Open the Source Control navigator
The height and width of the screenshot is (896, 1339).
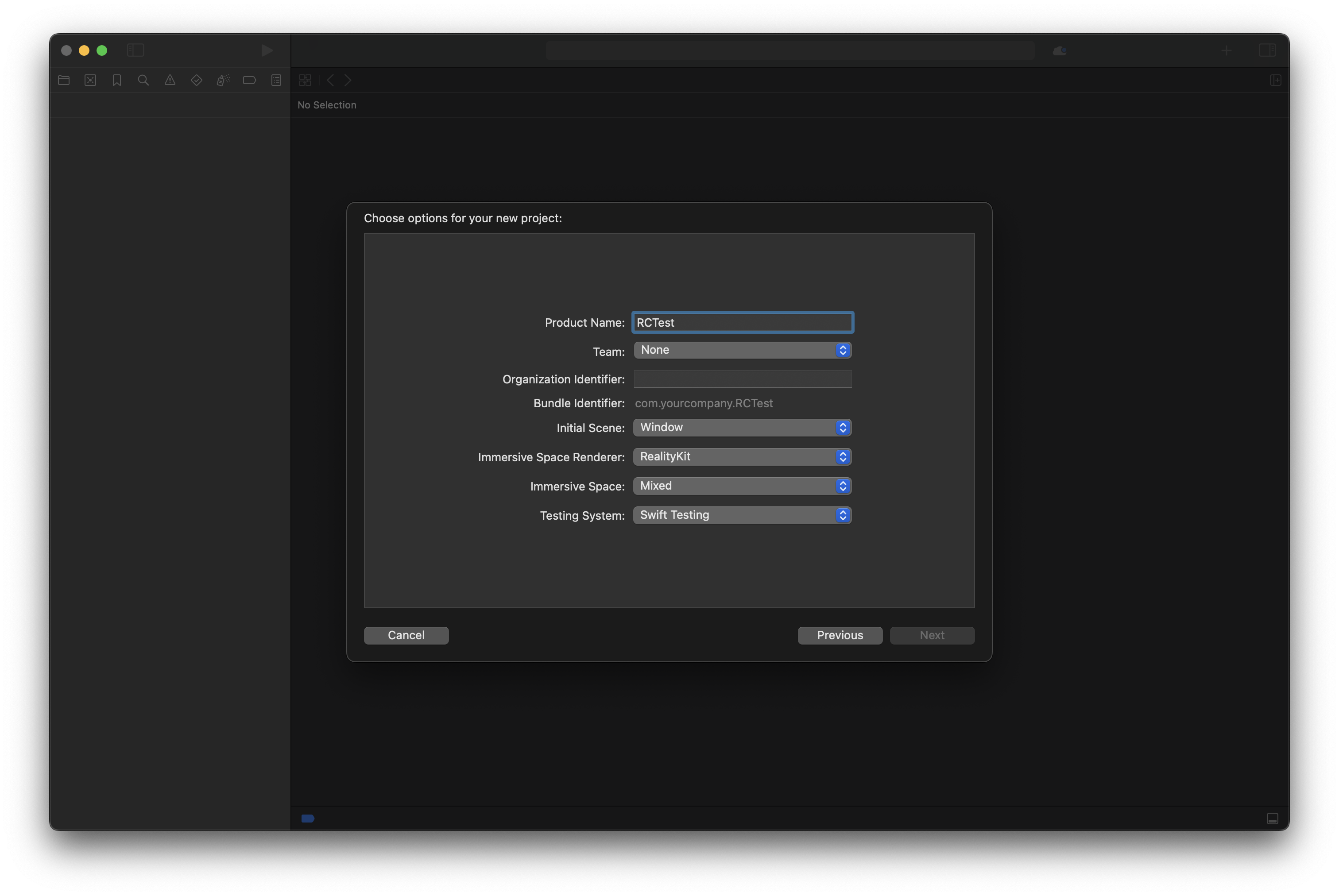[90, 81]
